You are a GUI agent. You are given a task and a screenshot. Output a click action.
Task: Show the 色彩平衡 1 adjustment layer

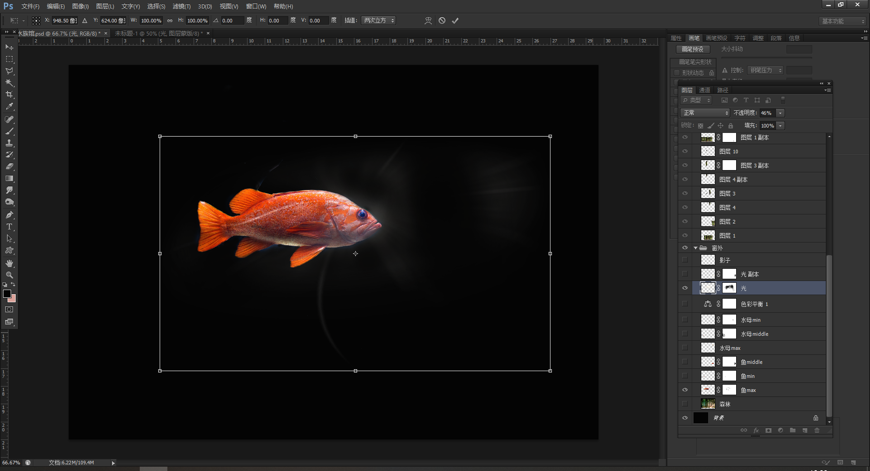click(685, 304)
